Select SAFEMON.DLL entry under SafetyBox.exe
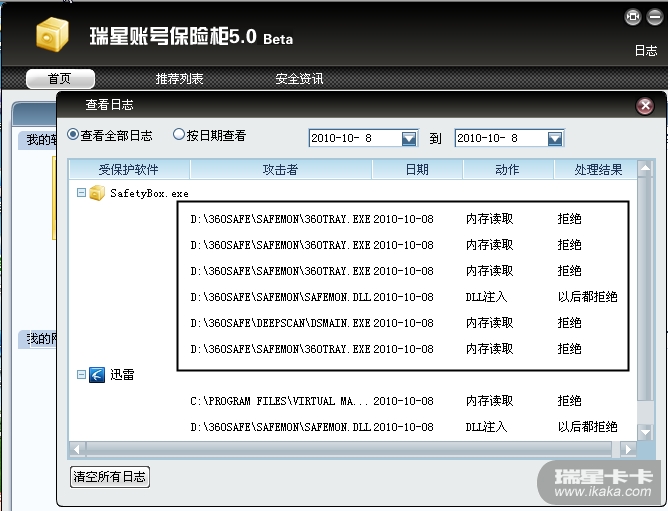 [x=280, y=297]
